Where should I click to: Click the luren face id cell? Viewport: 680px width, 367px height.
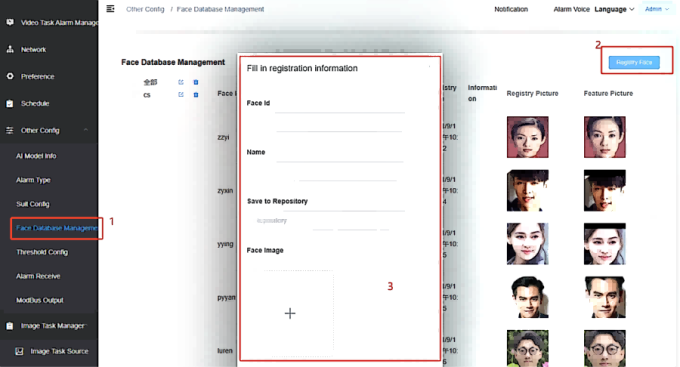click(x=225, y=351)
